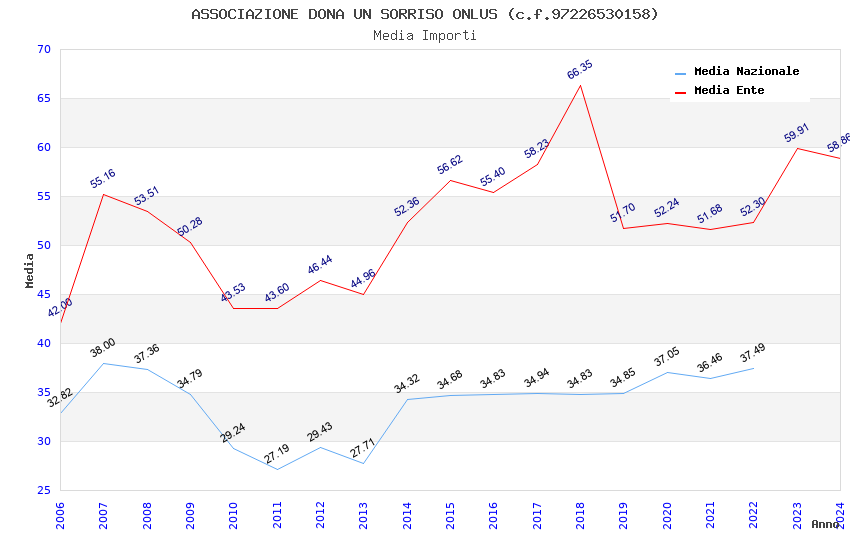
Task: Click the 37.05 national average label
Action: (x=666, y=357)
